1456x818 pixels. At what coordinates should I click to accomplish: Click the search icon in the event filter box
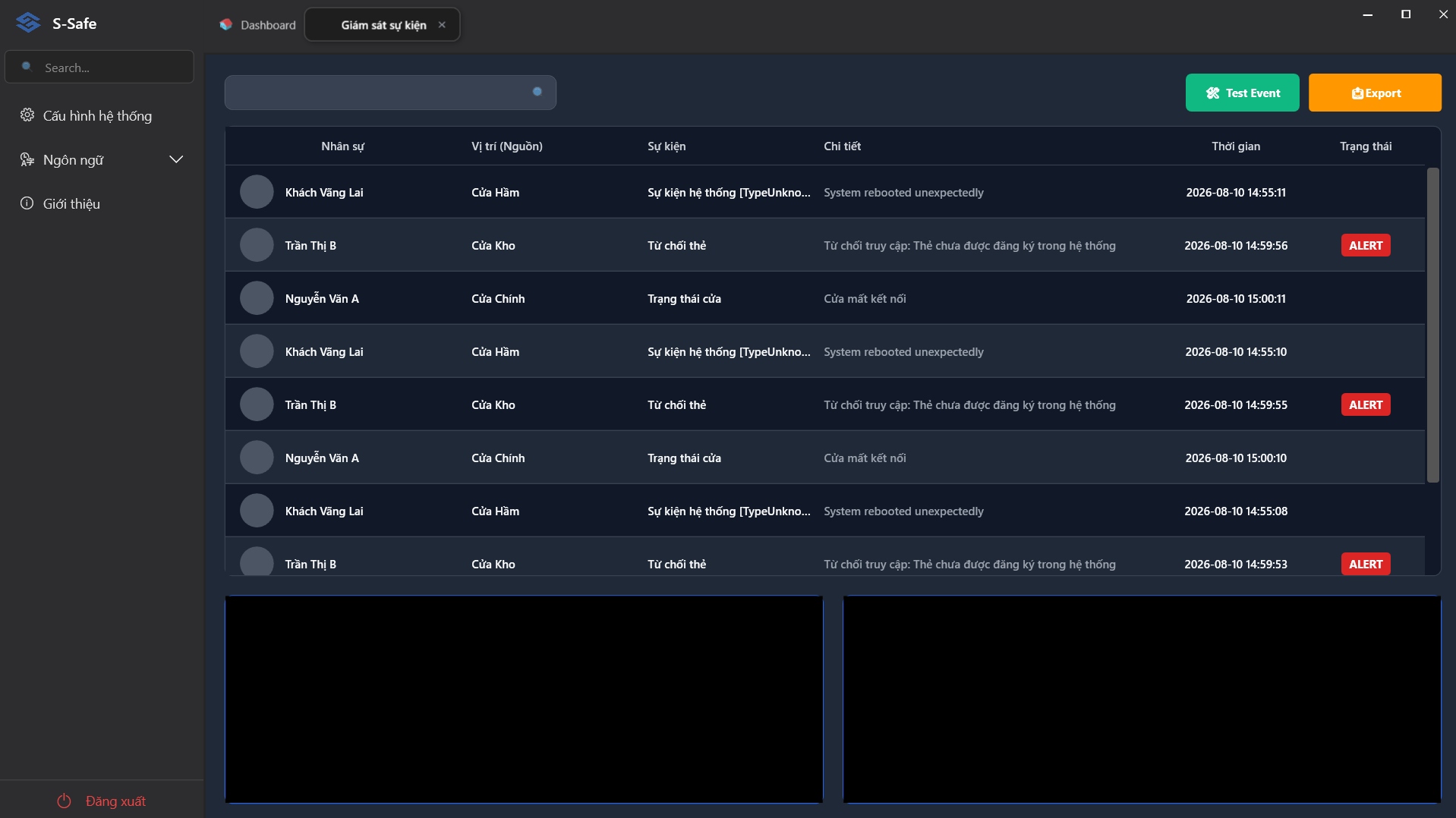(537, 92)
